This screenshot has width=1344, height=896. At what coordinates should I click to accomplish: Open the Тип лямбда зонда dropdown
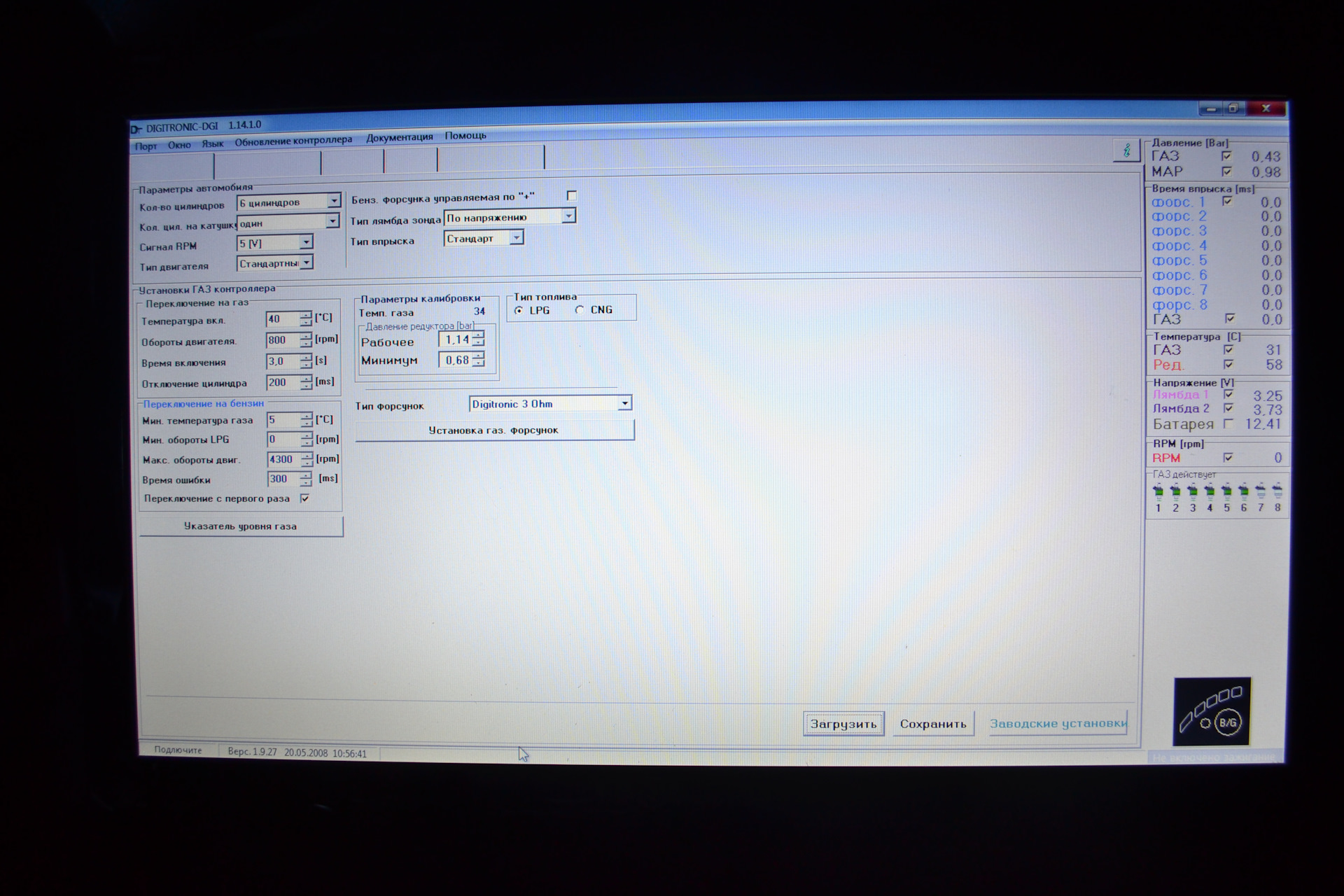coord(568,216)
